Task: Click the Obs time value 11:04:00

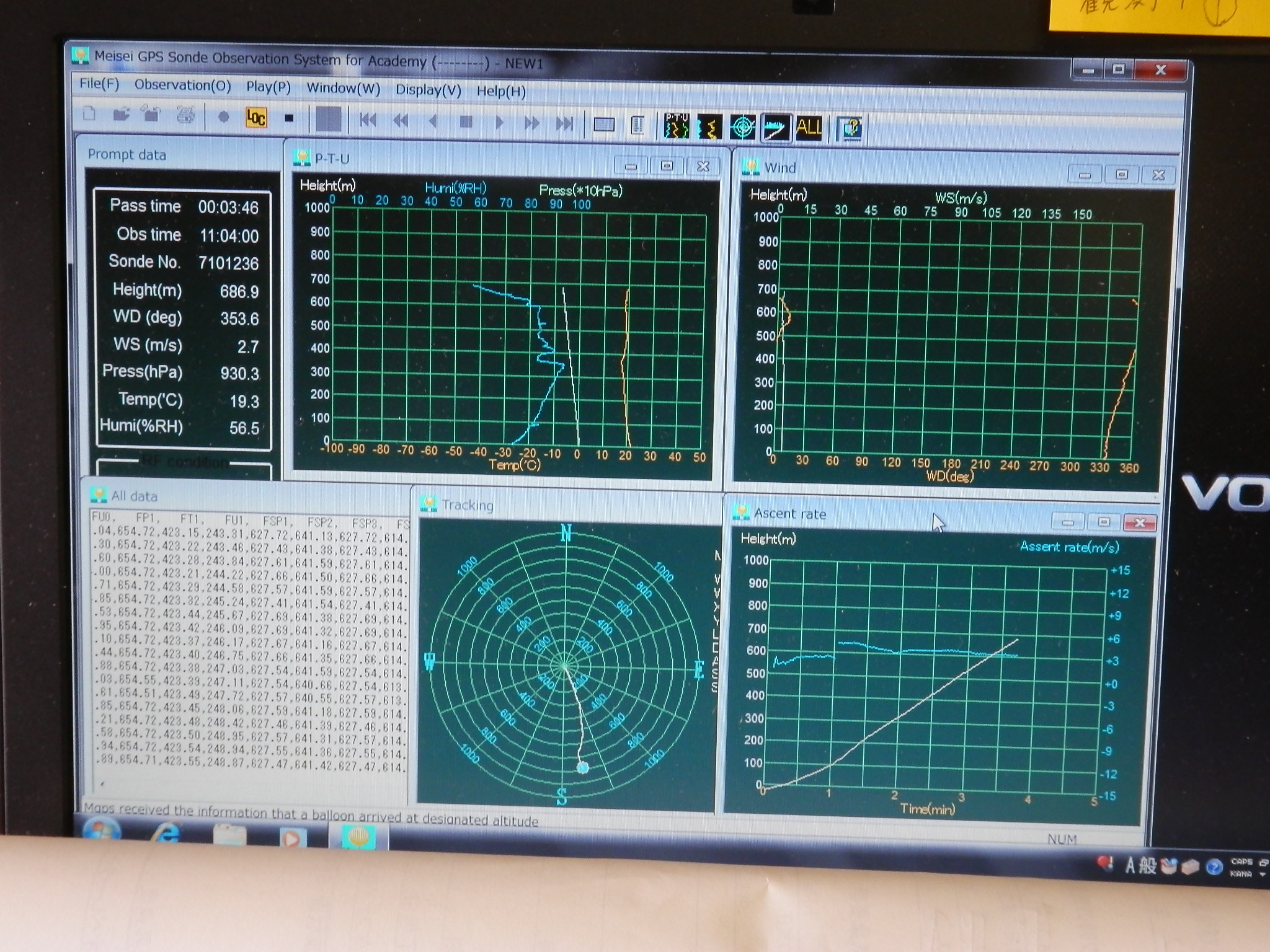Action: pyautogui.click(x=229, y=236)
